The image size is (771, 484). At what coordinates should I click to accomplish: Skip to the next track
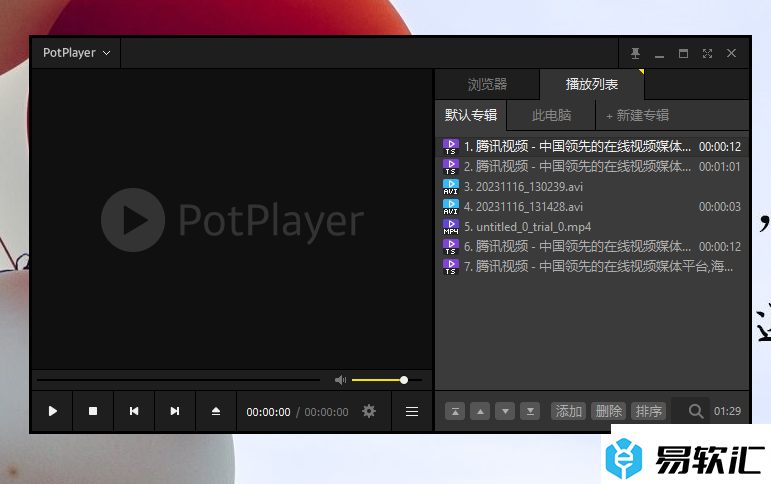tap(175, 411)
